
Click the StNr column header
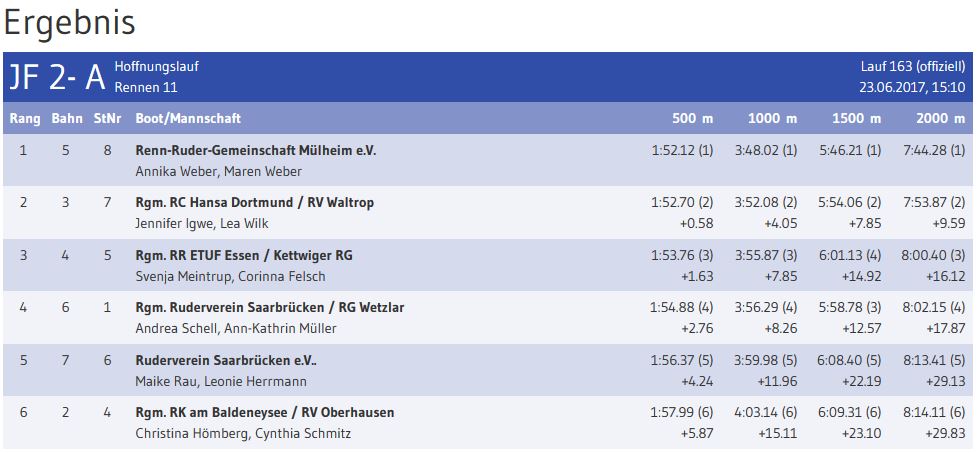[x=107, y=119]
